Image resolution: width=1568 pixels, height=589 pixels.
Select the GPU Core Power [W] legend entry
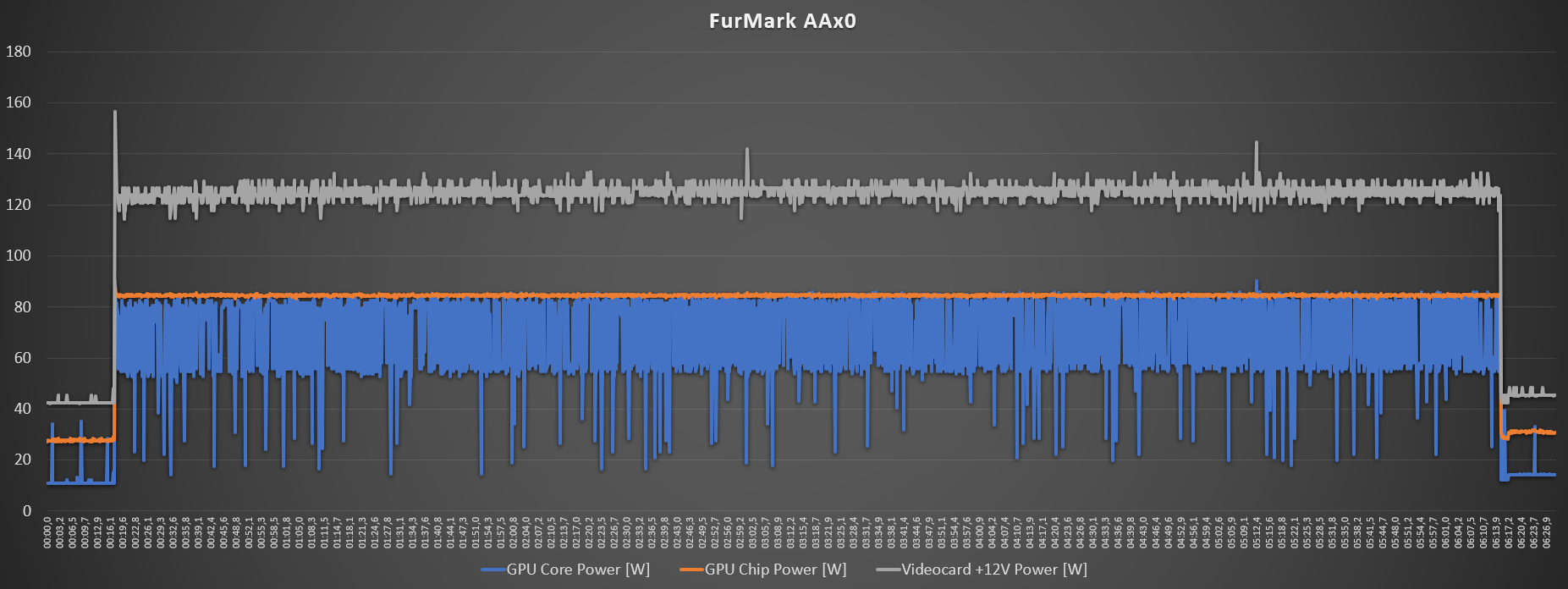565,570
